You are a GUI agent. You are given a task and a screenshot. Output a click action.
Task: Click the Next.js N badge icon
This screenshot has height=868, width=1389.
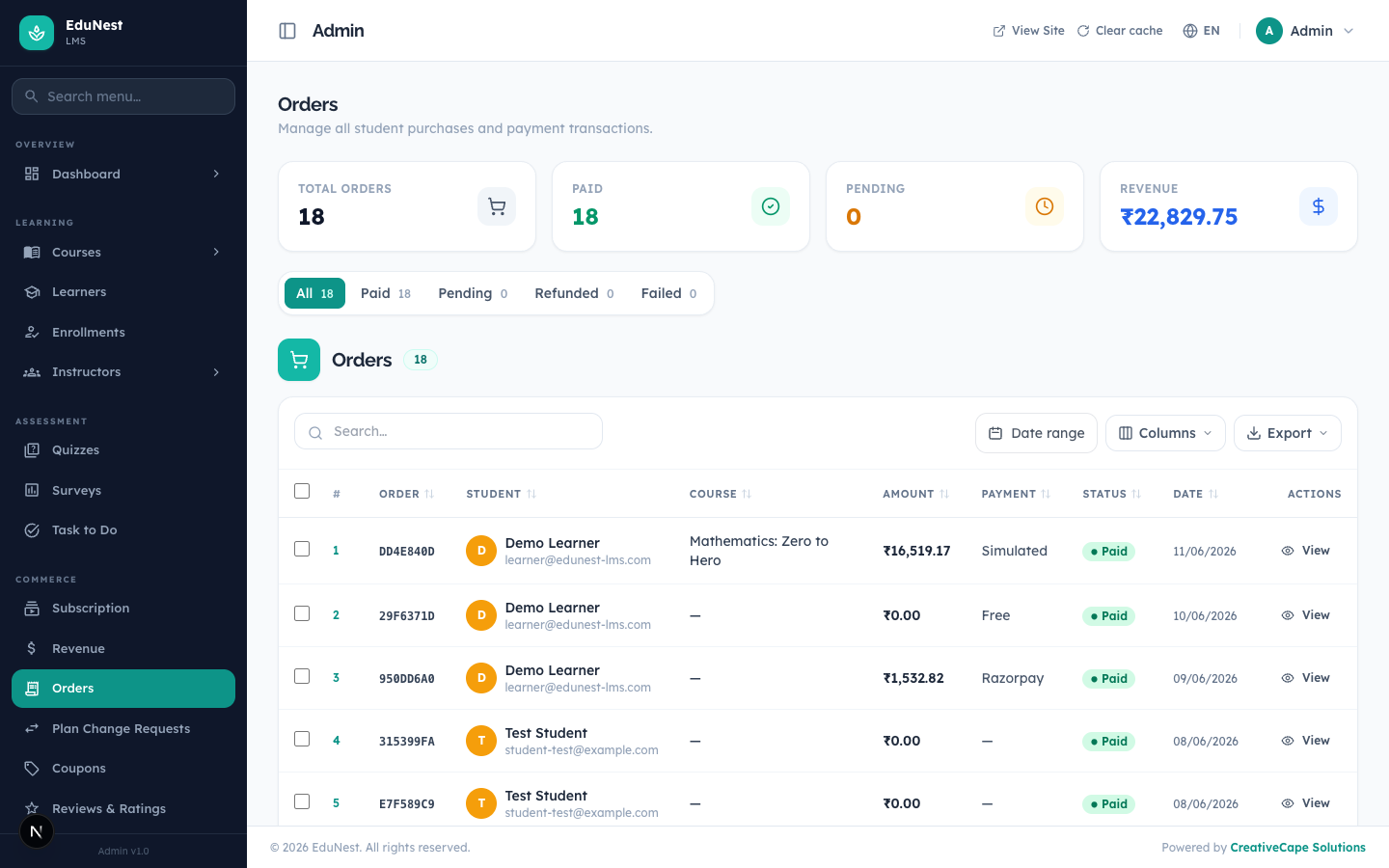37,831
